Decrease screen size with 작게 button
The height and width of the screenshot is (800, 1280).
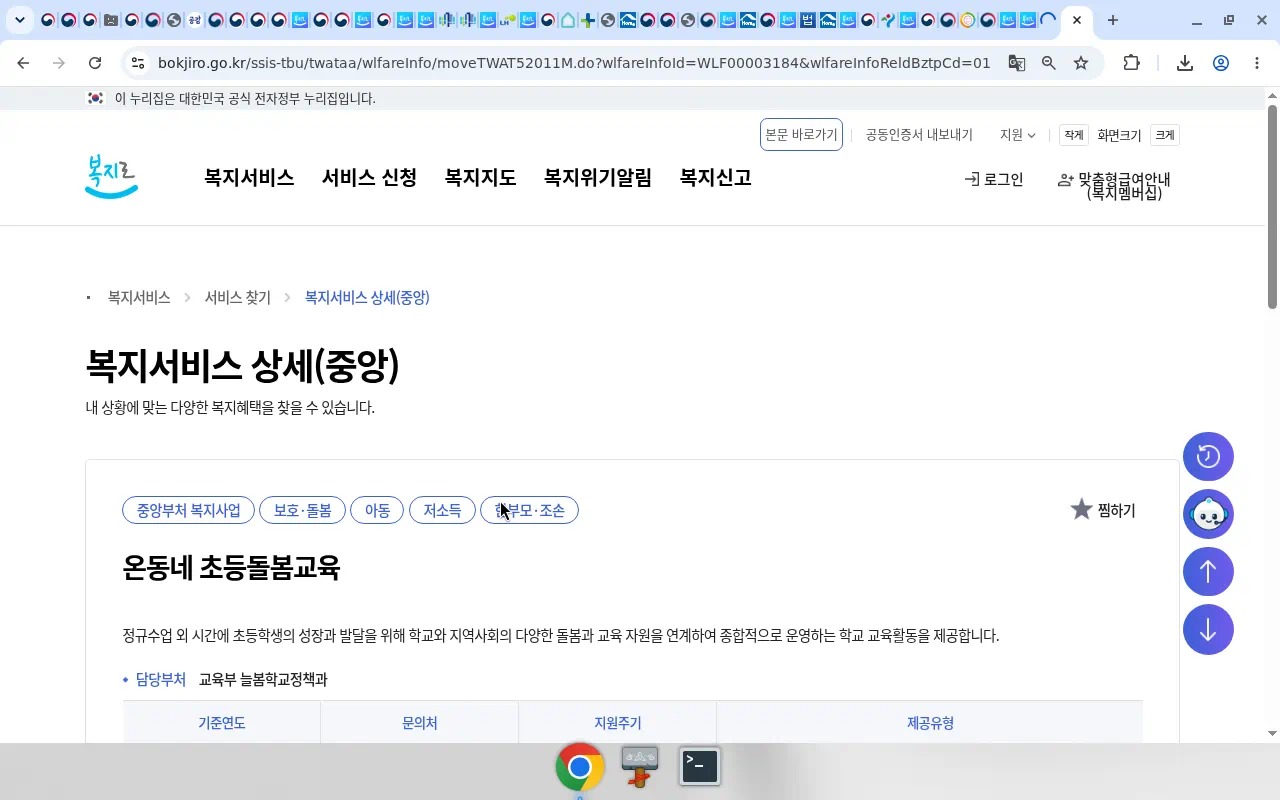click(x=1074, y=135)
